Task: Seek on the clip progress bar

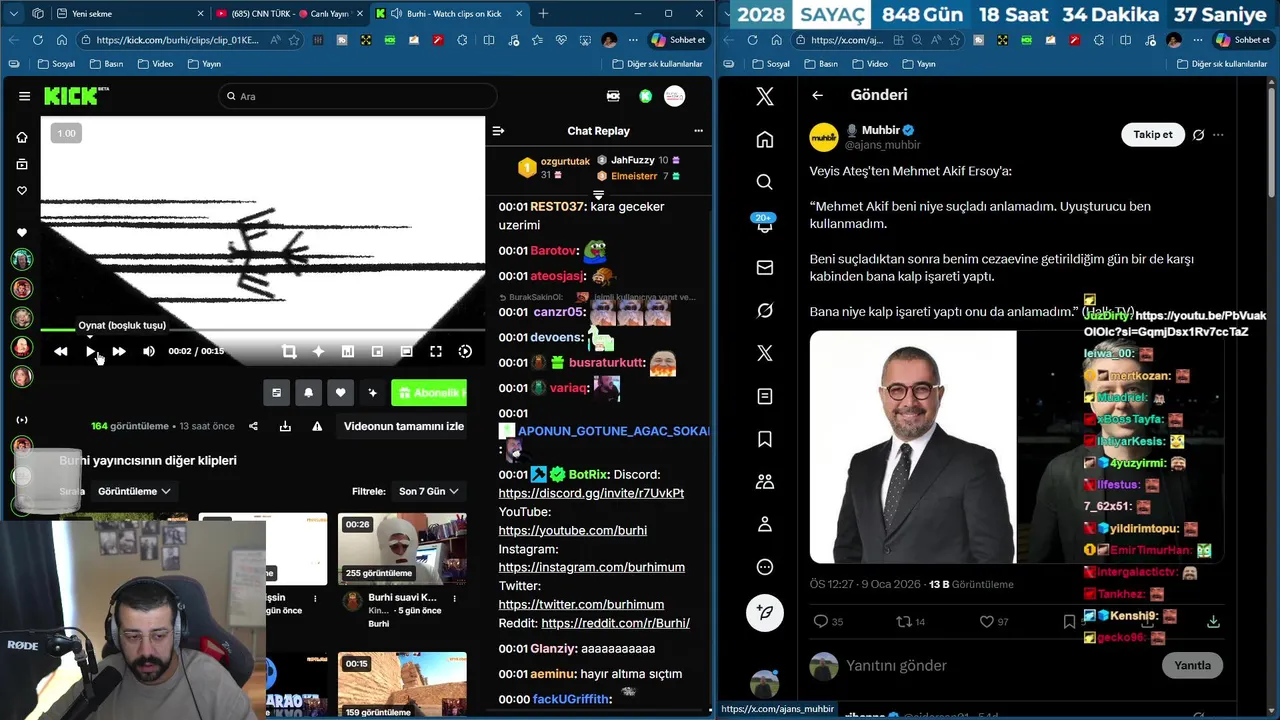Action: pos(262,329)
